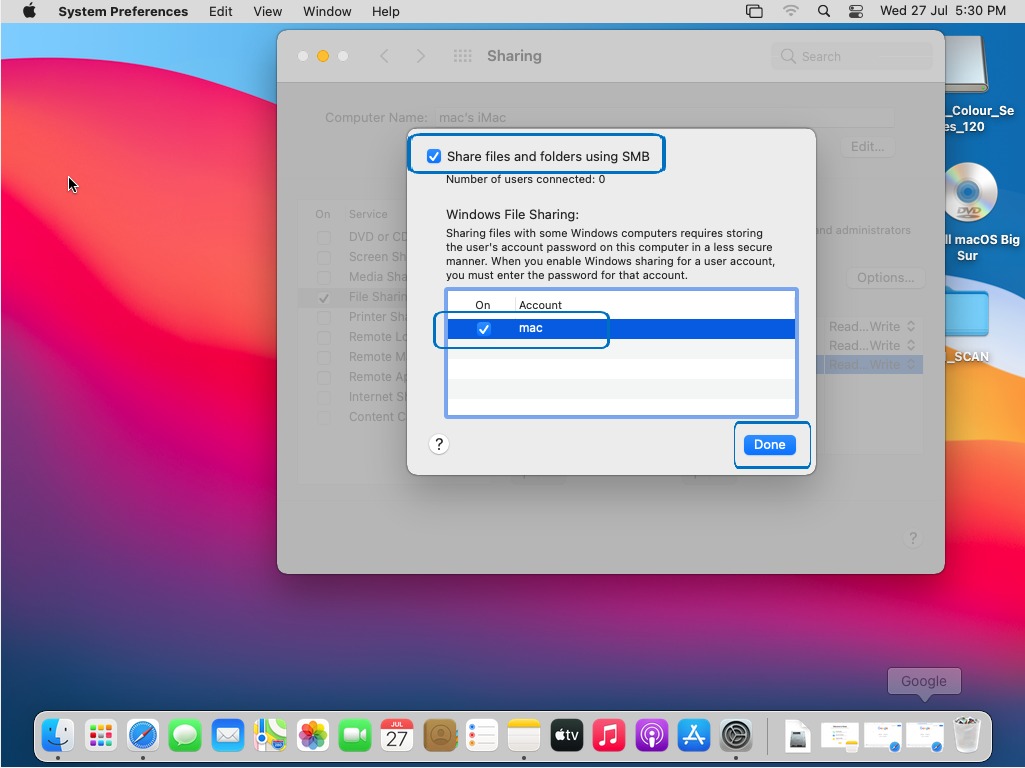This screenshot has width=1025, height=768.
Task: Click the help question mark in dialog
Action: pyautogui.click(x=438, y=445)
